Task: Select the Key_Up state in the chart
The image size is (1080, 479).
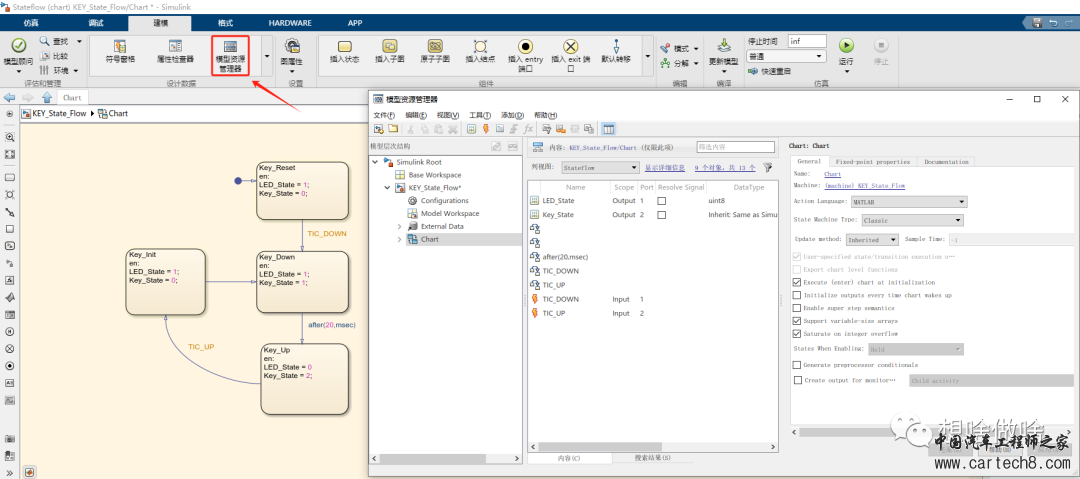Action: pos(306,380)
